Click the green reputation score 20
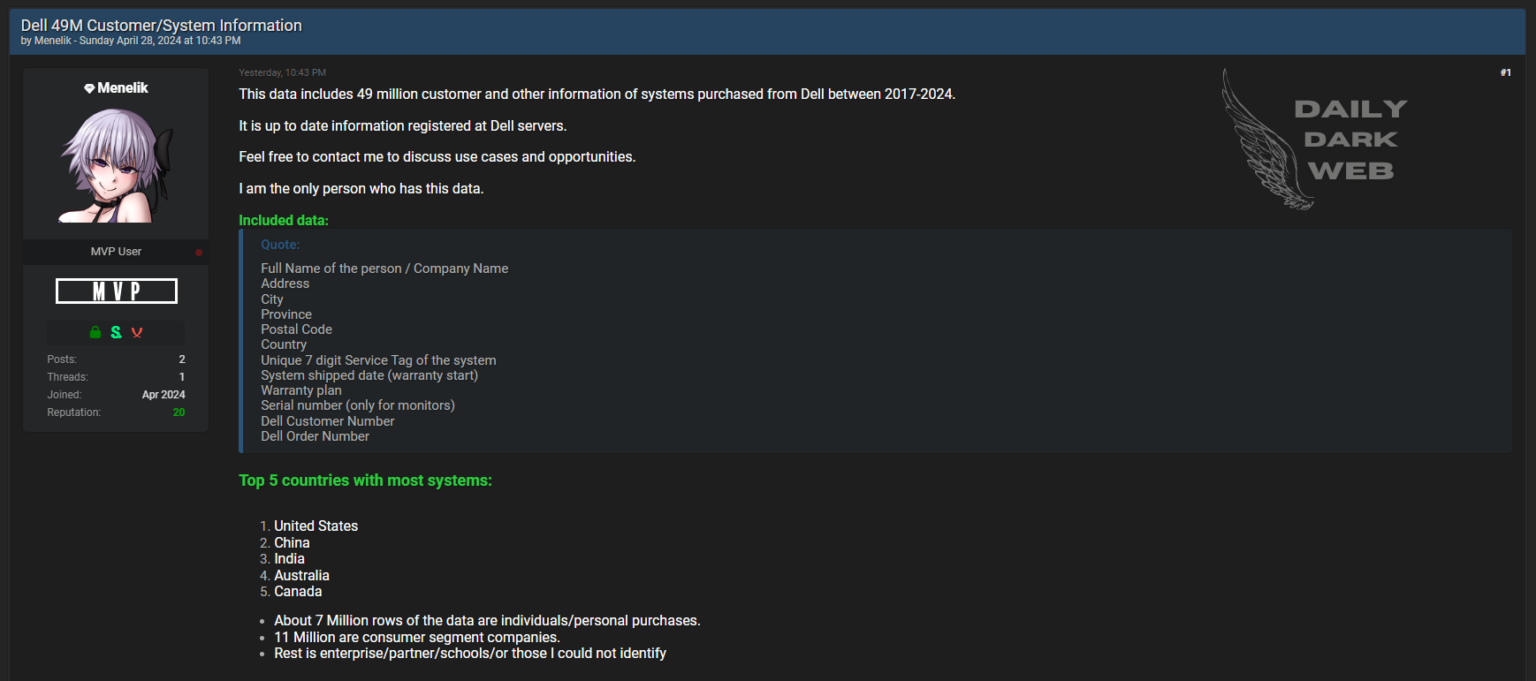Image resolution: width=1536 pixels, height=681 pixels. click(x=178, y=412)
